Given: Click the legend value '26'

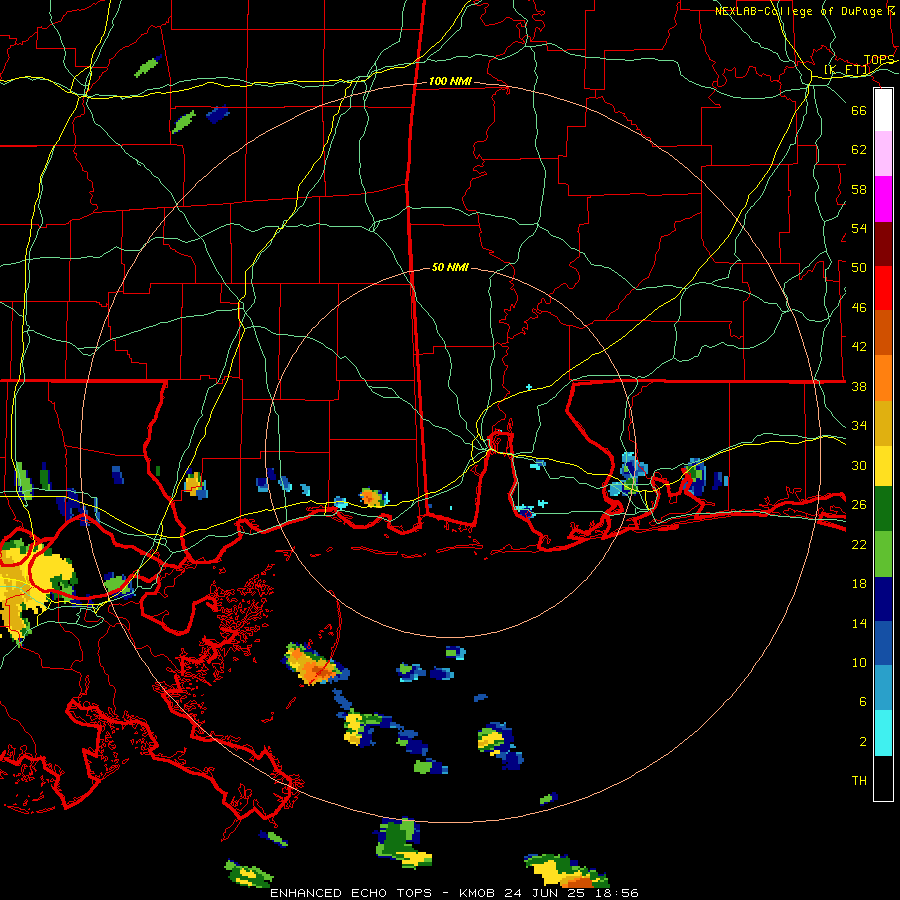Looking at the screenshot, I should (x=859, y=505).
